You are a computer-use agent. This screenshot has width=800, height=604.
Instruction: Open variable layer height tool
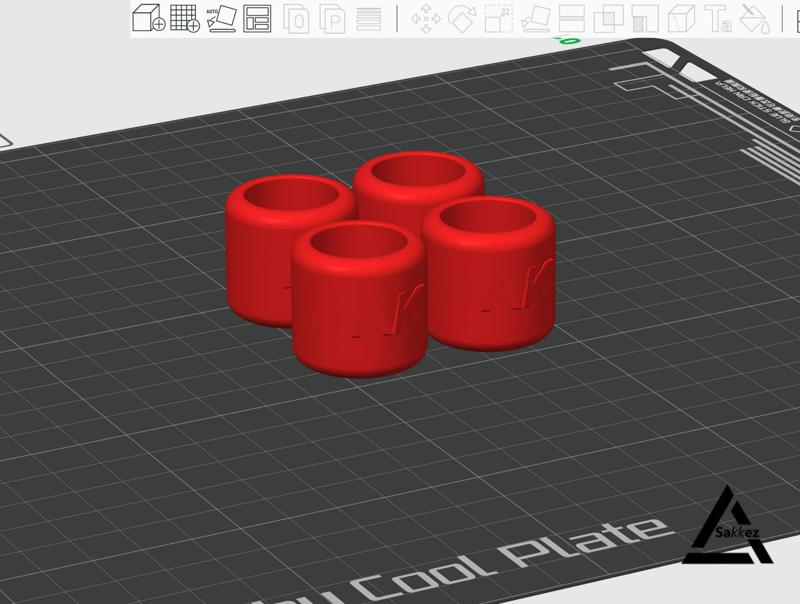[368, 19]
